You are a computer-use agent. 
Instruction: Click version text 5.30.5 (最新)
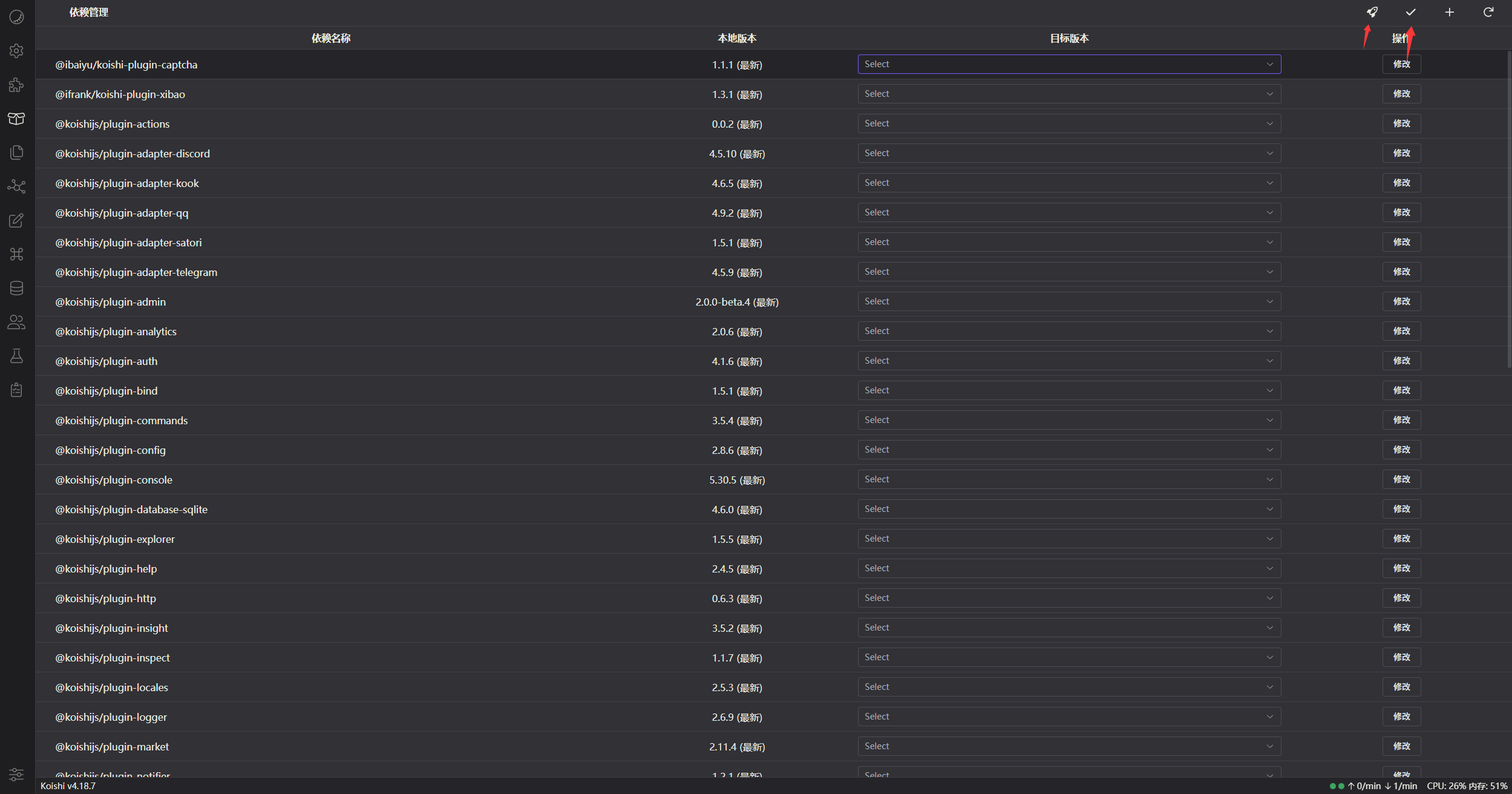737,480
